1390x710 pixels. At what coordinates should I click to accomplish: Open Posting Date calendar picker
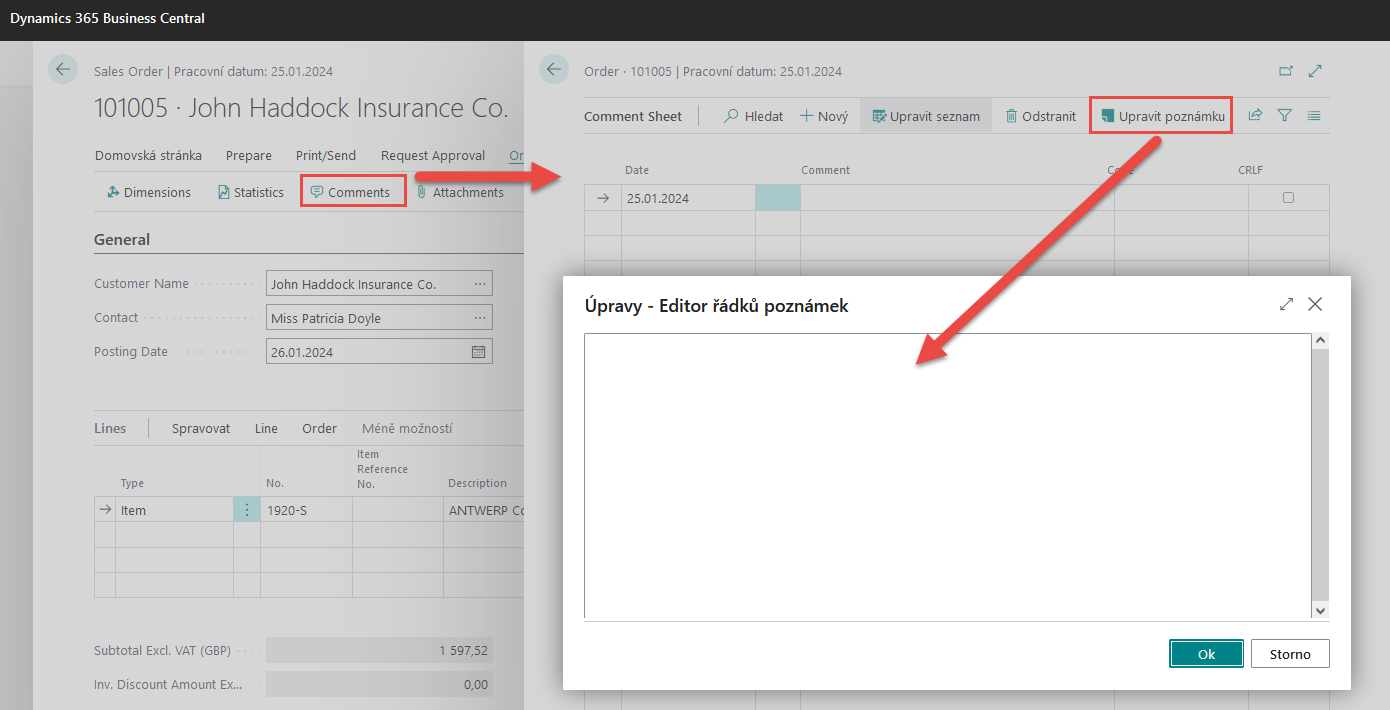(x=479, y=352)
